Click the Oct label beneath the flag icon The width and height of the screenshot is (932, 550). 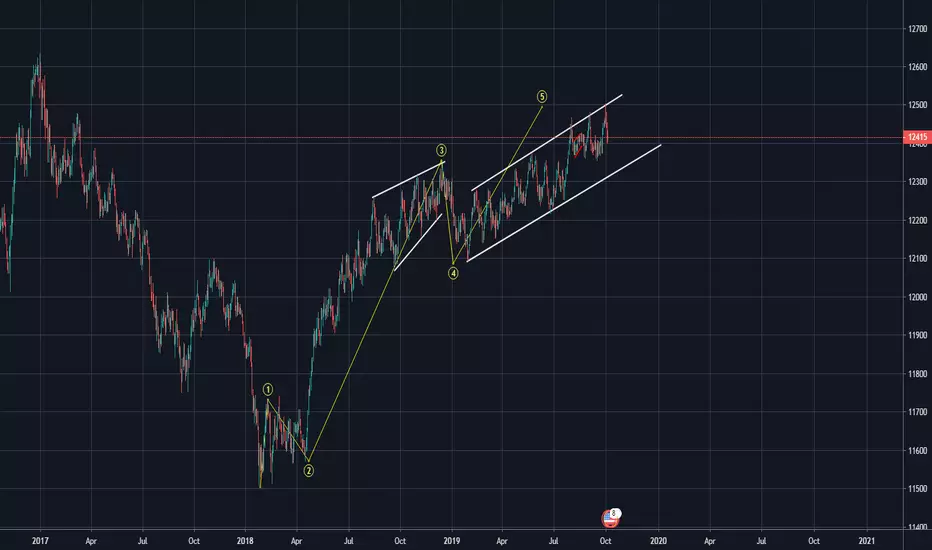(x=605, y=540)
